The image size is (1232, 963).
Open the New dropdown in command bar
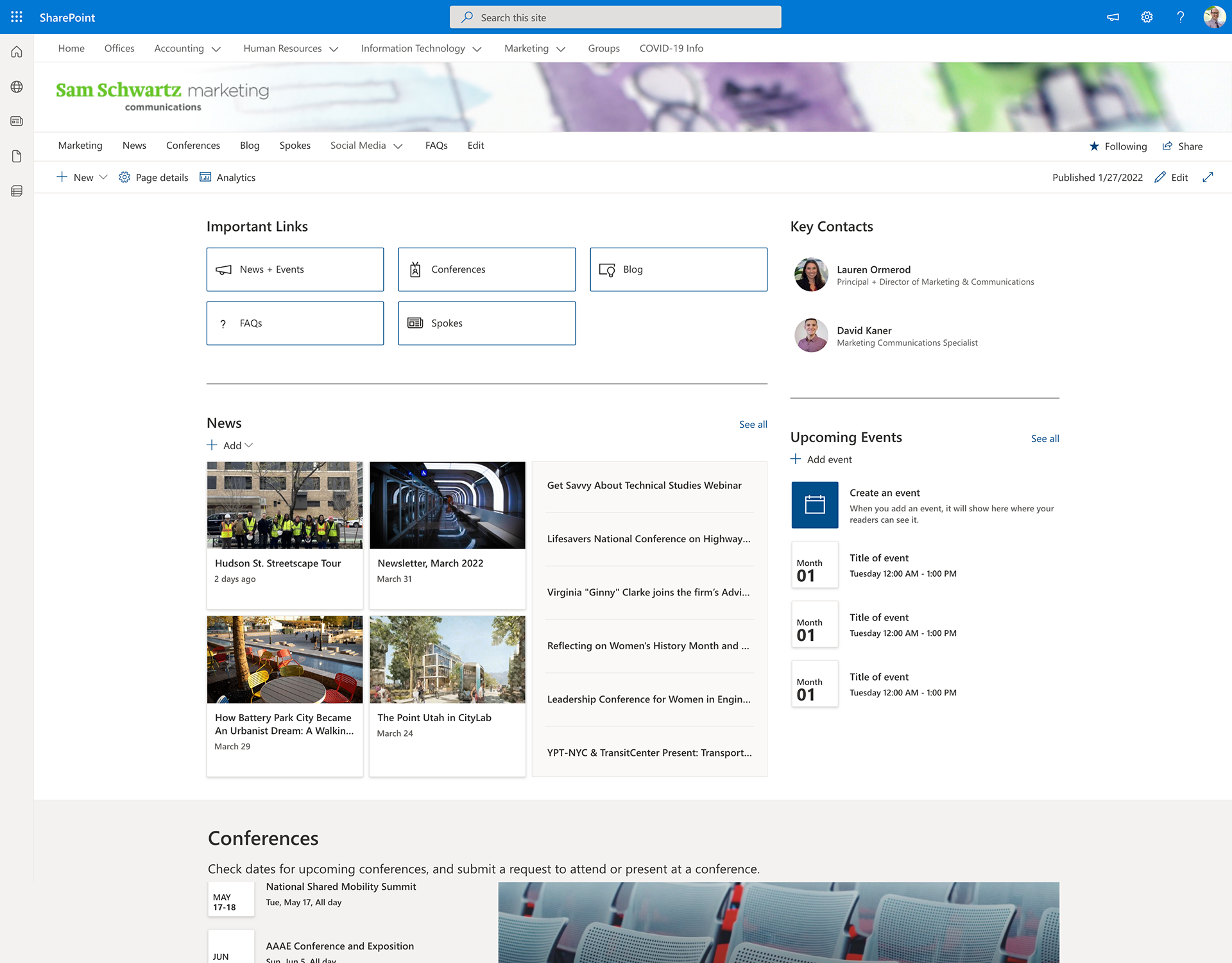[x=82, y=177]
